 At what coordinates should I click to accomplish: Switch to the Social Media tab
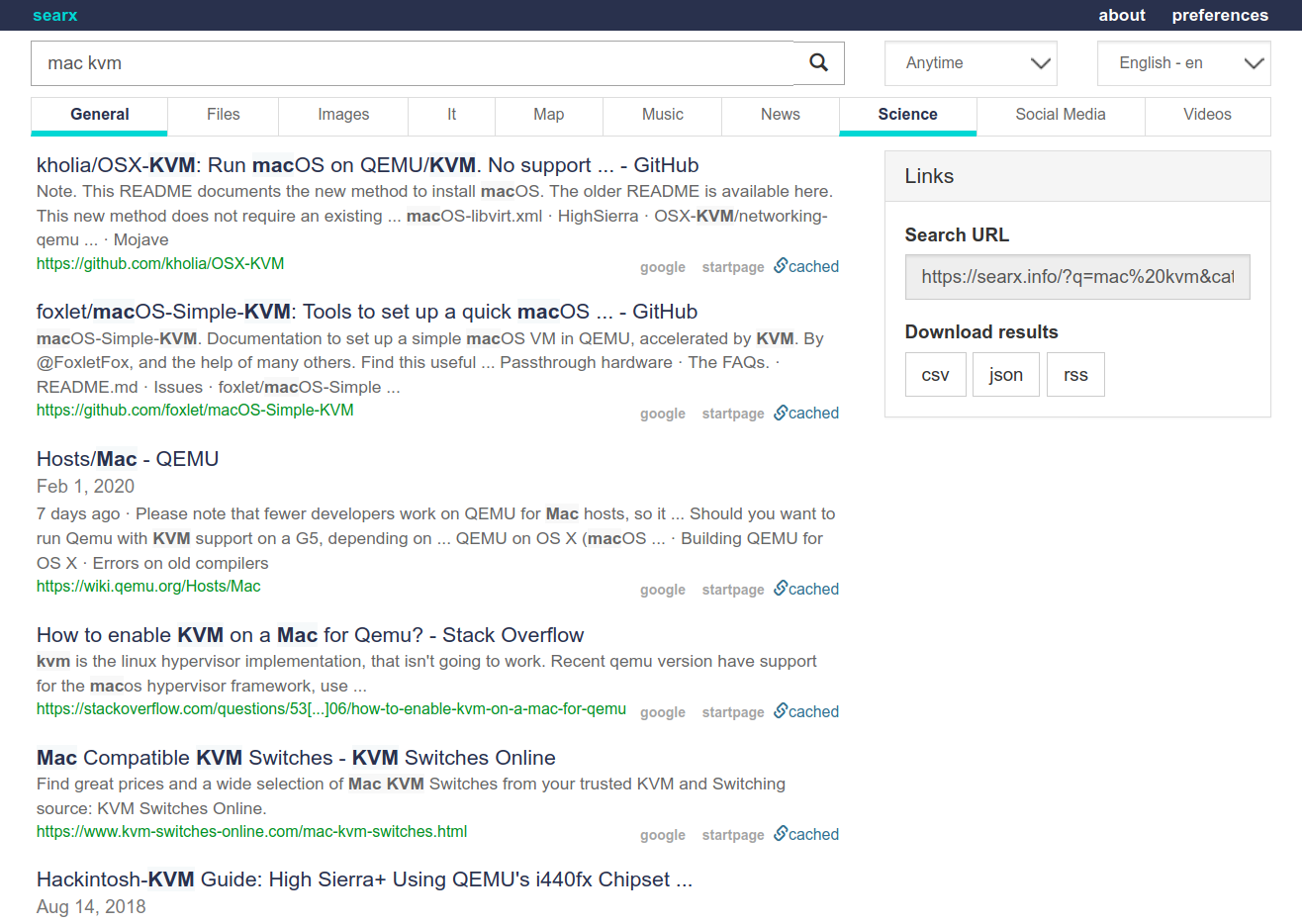[x=1061, y=115]
